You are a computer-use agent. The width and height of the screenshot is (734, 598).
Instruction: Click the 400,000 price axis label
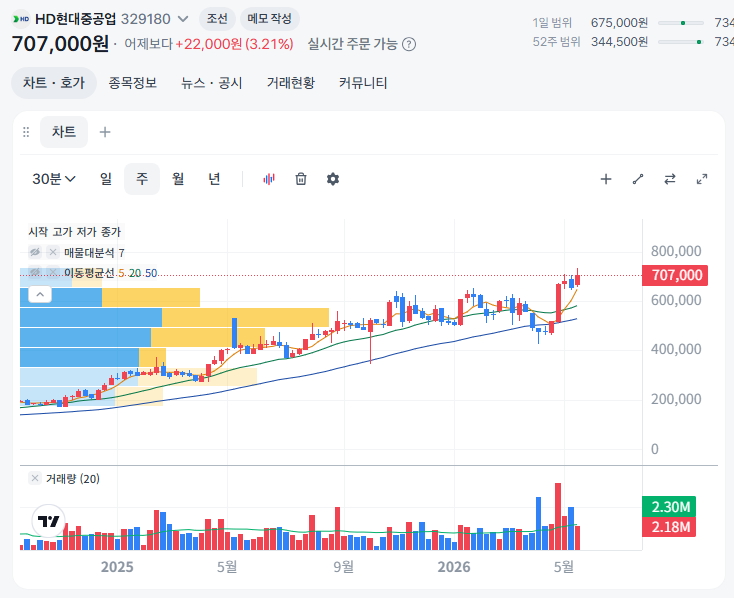tap(676, 349)
